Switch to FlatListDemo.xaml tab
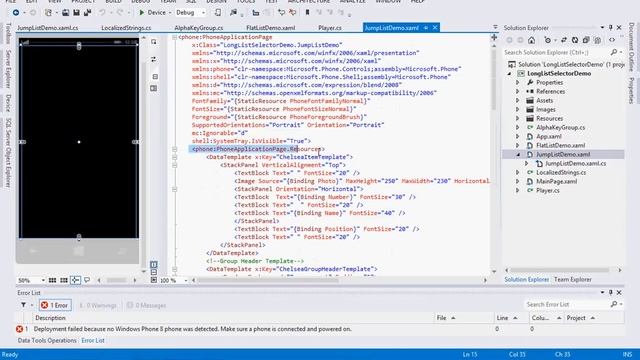Image resolution: width=640 pixels, height=360 pixels. tap(271, 28)
